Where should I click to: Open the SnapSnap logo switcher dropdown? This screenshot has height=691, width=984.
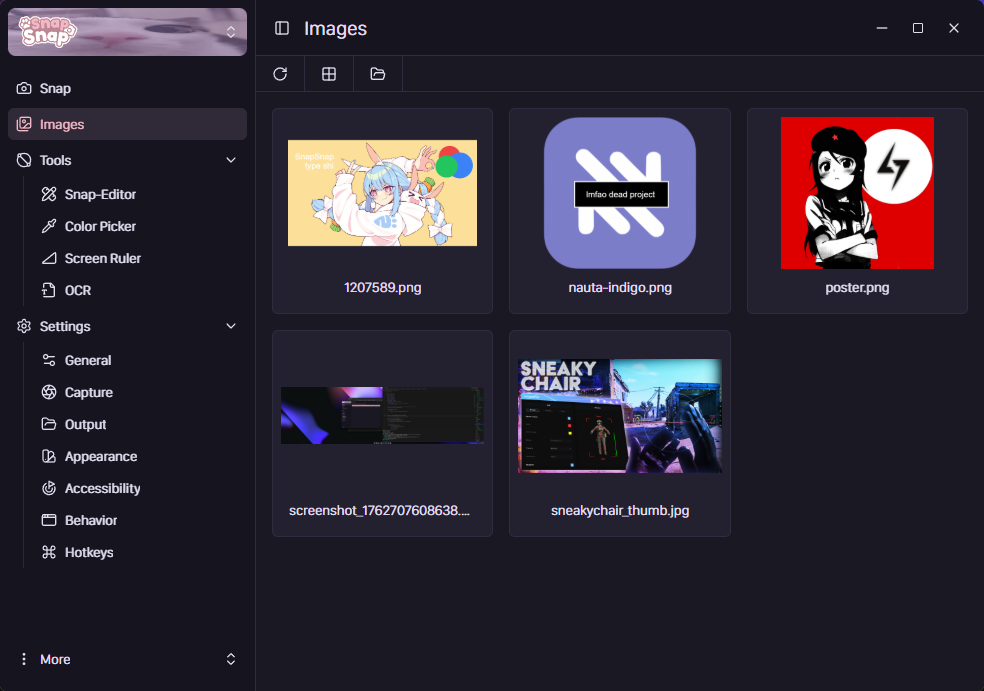(x=231, y=32)
